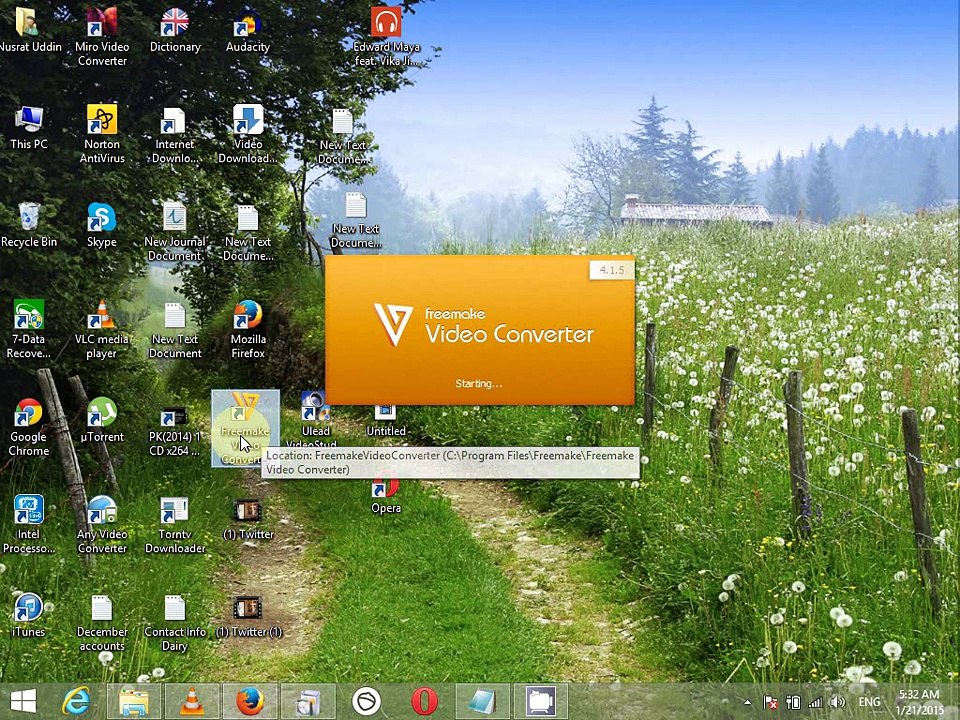Select the (1) Twitter (1) video file

pos(248,617)
